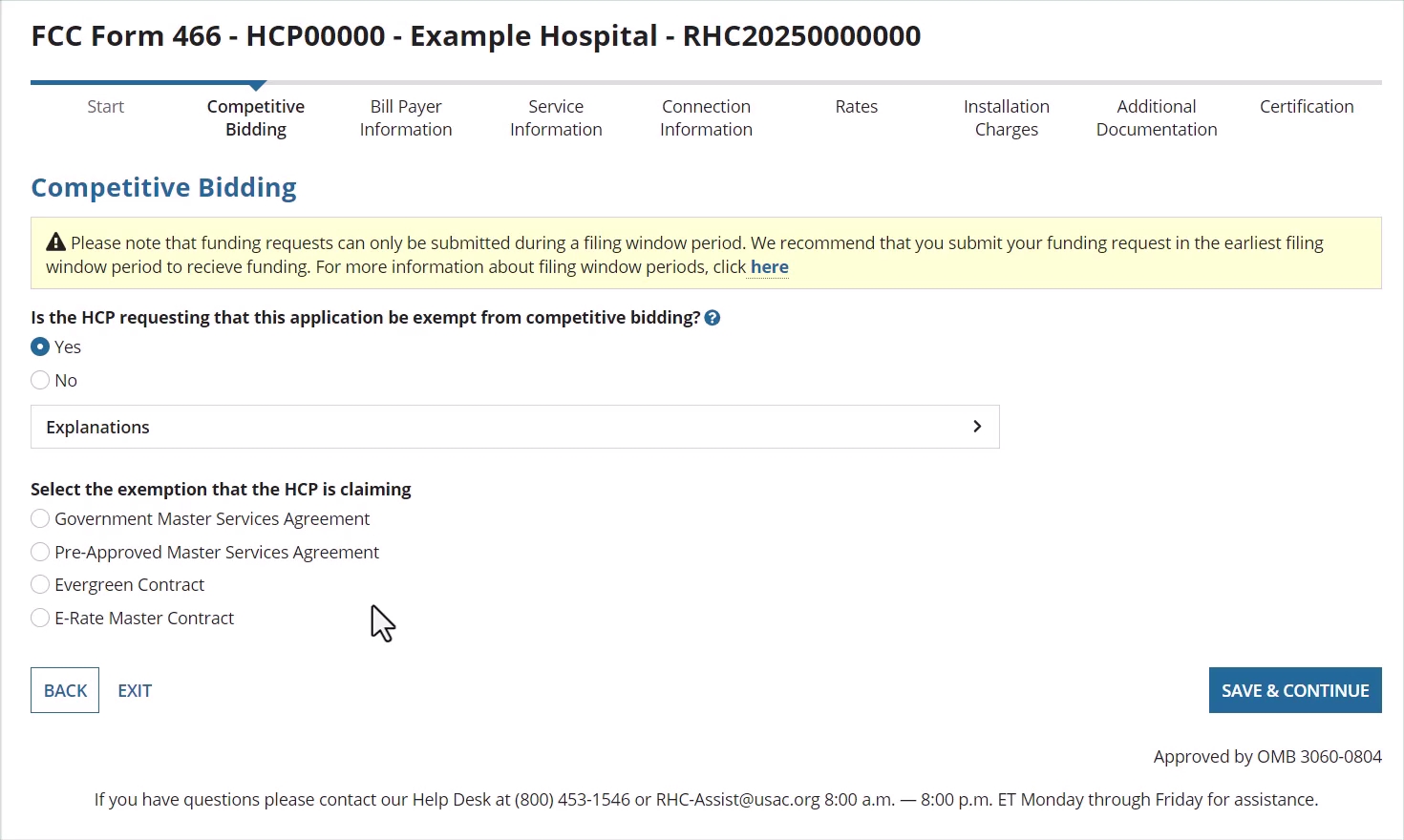Choose Pre-Approved Master Services Agreement exemption
Image resolution: width=1404 pixels, height=840 pixels.
tap(40, 552)
